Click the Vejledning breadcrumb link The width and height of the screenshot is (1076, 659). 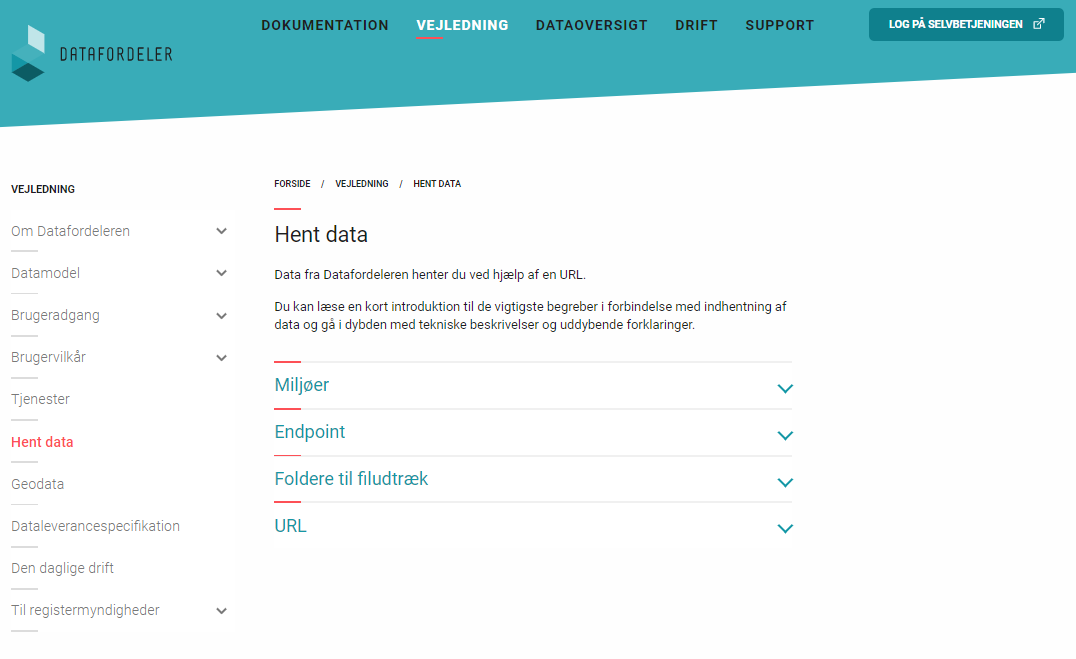click(362, 184)
